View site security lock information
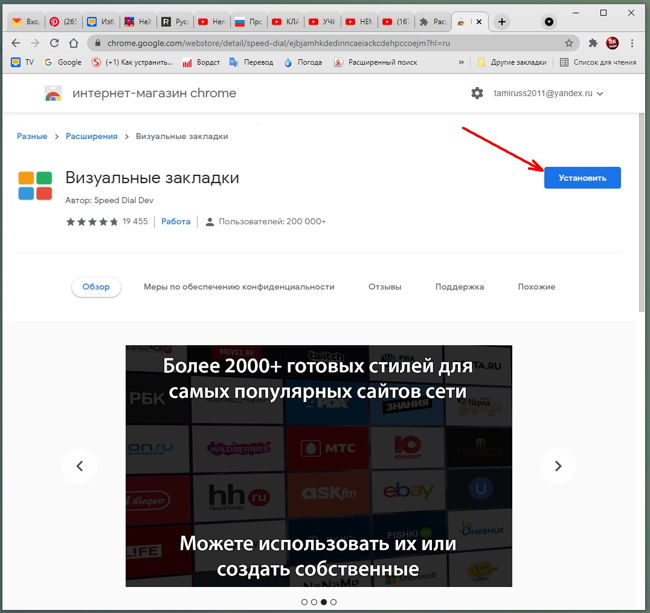 (98, 43)
